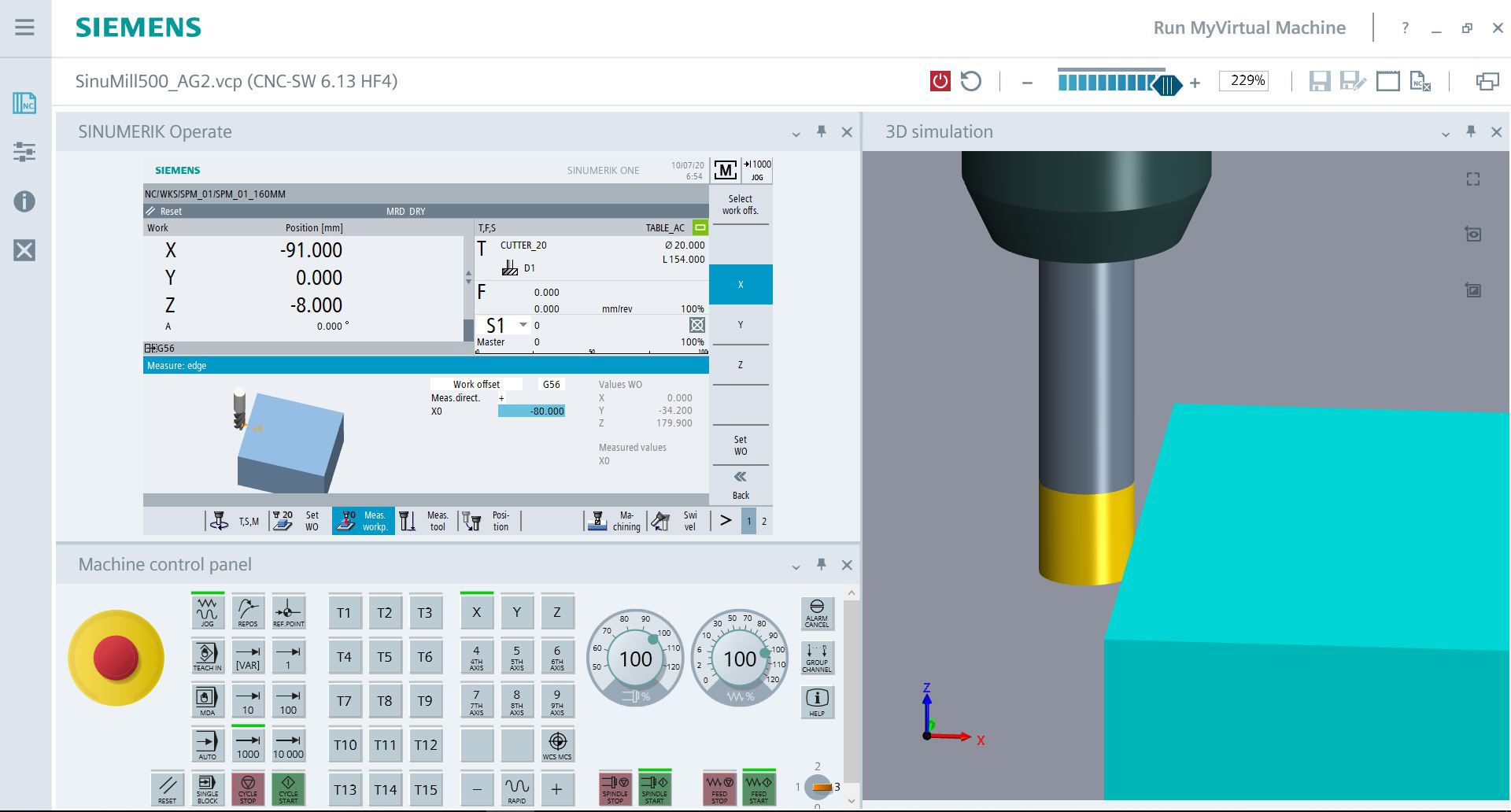Viewport: 1511px width, 812px height.
Task: Select the Y axis softkey tab
Action: pyautogui.click(x=740, y=324)
